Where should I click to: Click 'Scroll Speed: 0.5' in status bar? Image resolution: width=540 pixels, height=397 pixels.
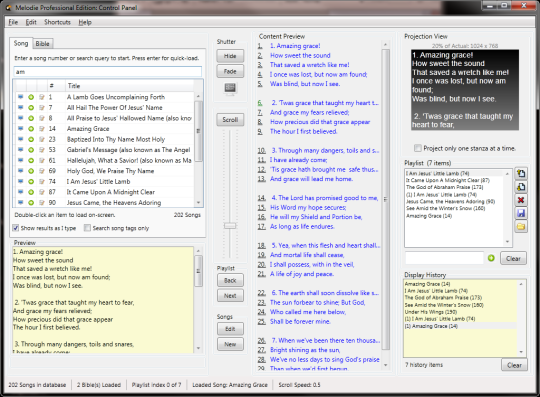299,385
